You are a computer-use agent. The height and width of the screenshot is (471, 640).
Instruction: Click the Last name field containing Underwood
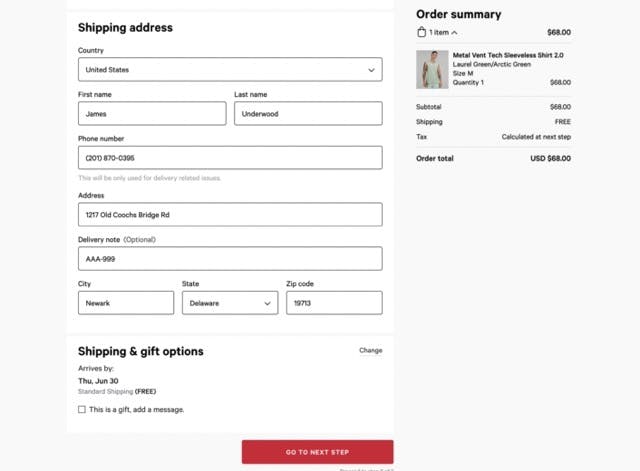[x=308, y=113]
